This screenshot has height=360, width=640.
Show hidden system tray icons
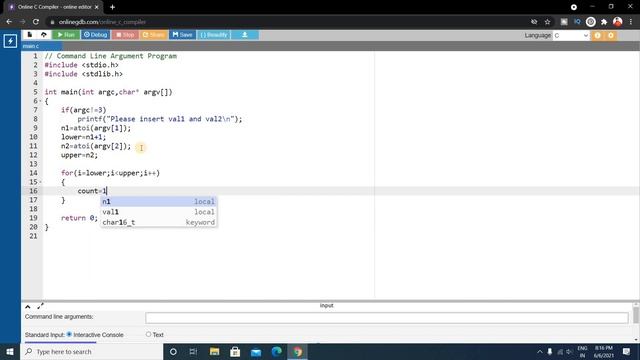(540, 351)
